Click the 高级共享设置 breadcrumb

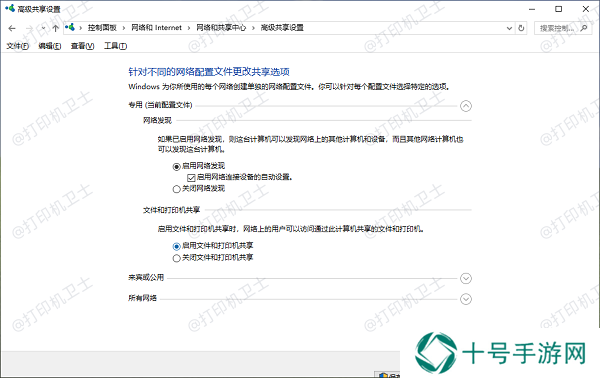pos(282,28)
